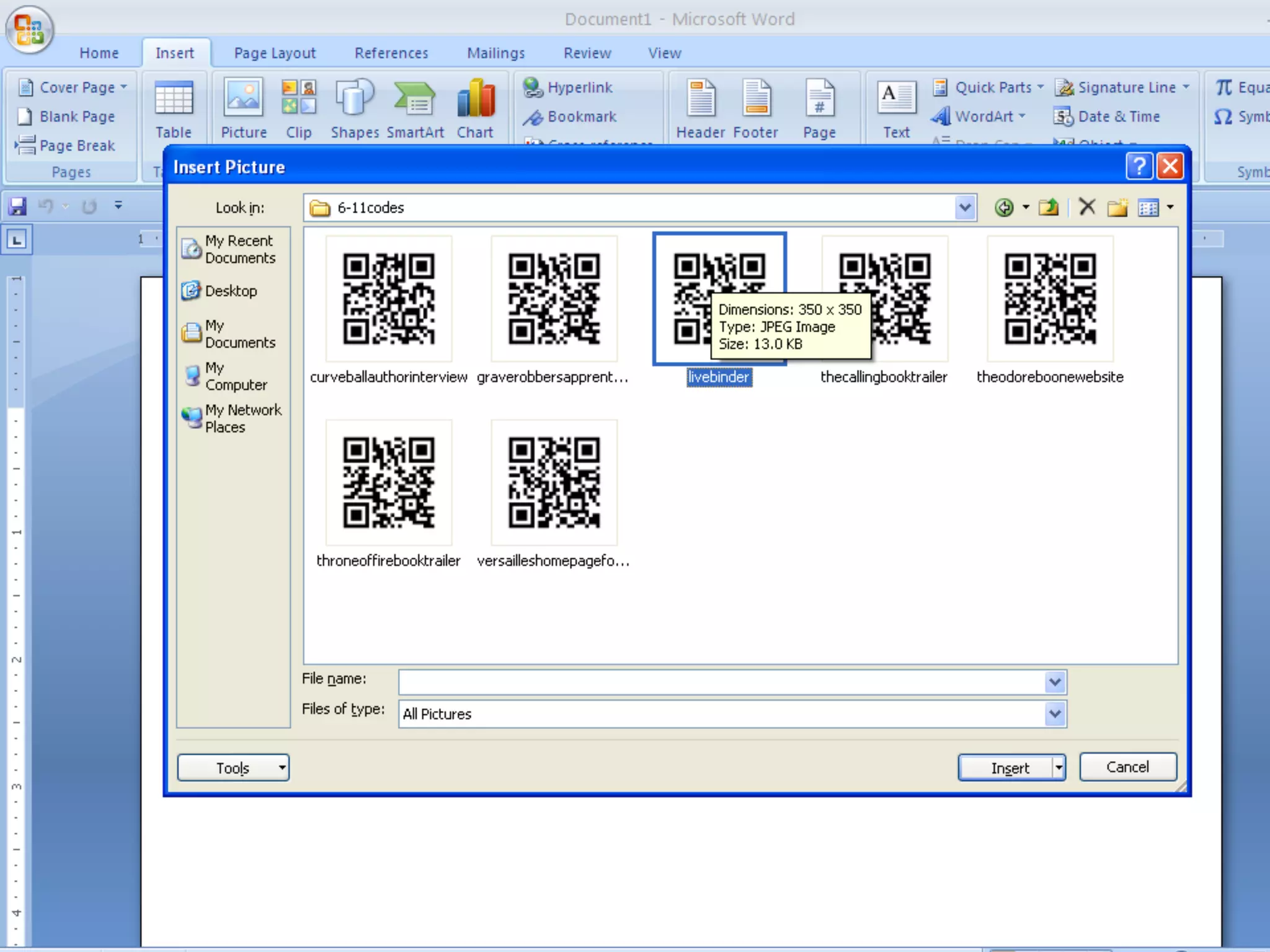Viewport: 1270px width, 952px height.
Task: Click the Create New Folder icon
Action: point(1117,208)
